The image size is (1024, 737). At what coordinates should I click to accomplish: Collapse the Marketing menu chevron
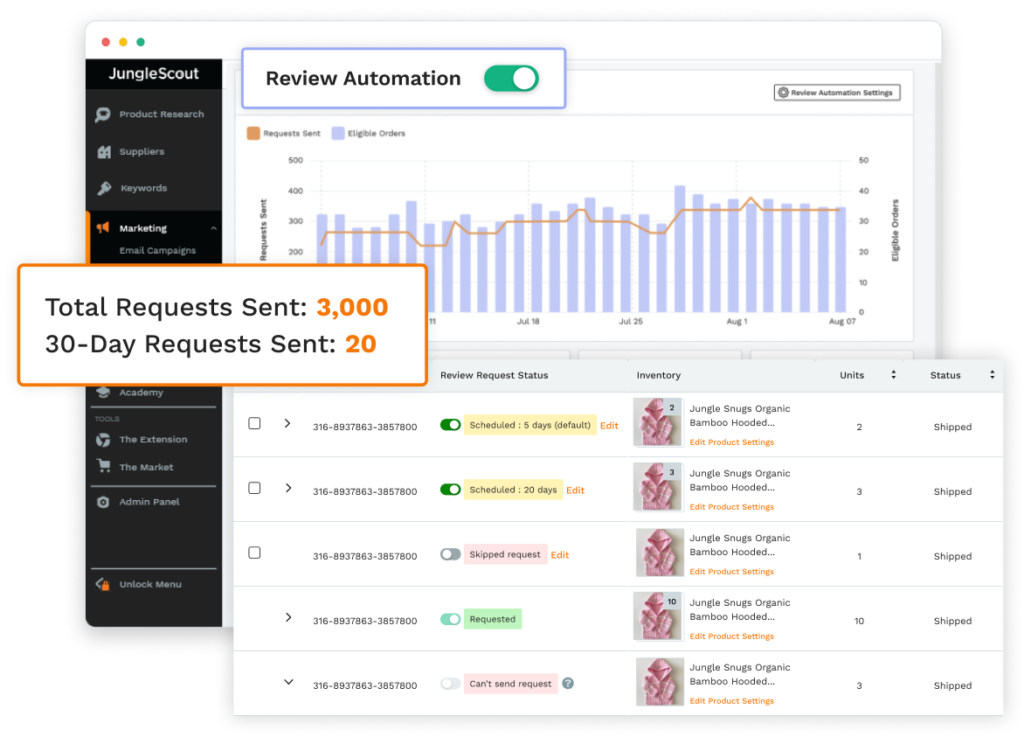(214, 228)
